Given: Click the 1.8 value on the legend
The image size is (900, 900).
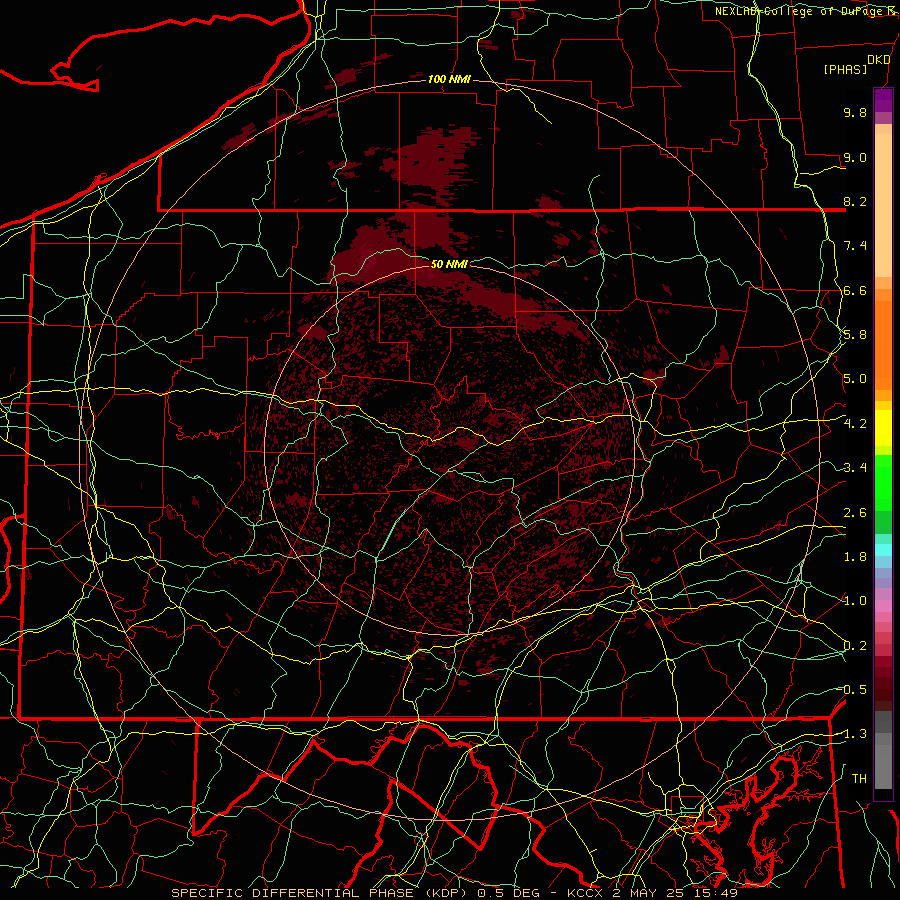Looking at the screenshot, I should click(855, 557).
